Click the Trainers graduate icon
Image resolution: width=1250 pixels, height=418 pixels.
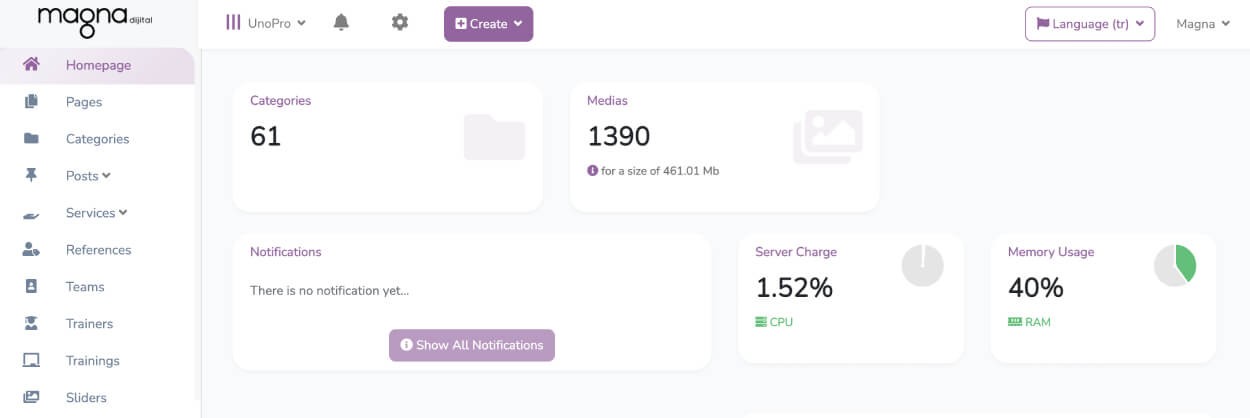(x=31, y=324)
